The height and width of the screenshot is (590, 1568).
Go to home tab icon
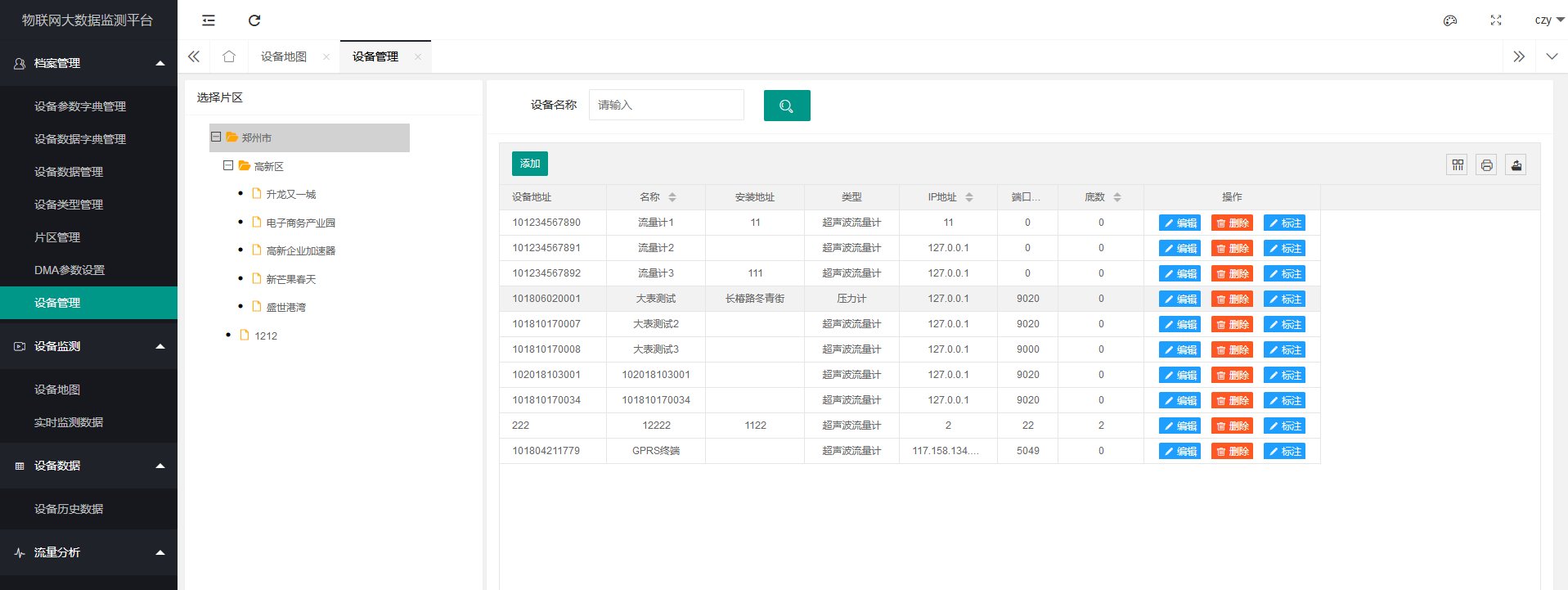click(229, 56)
